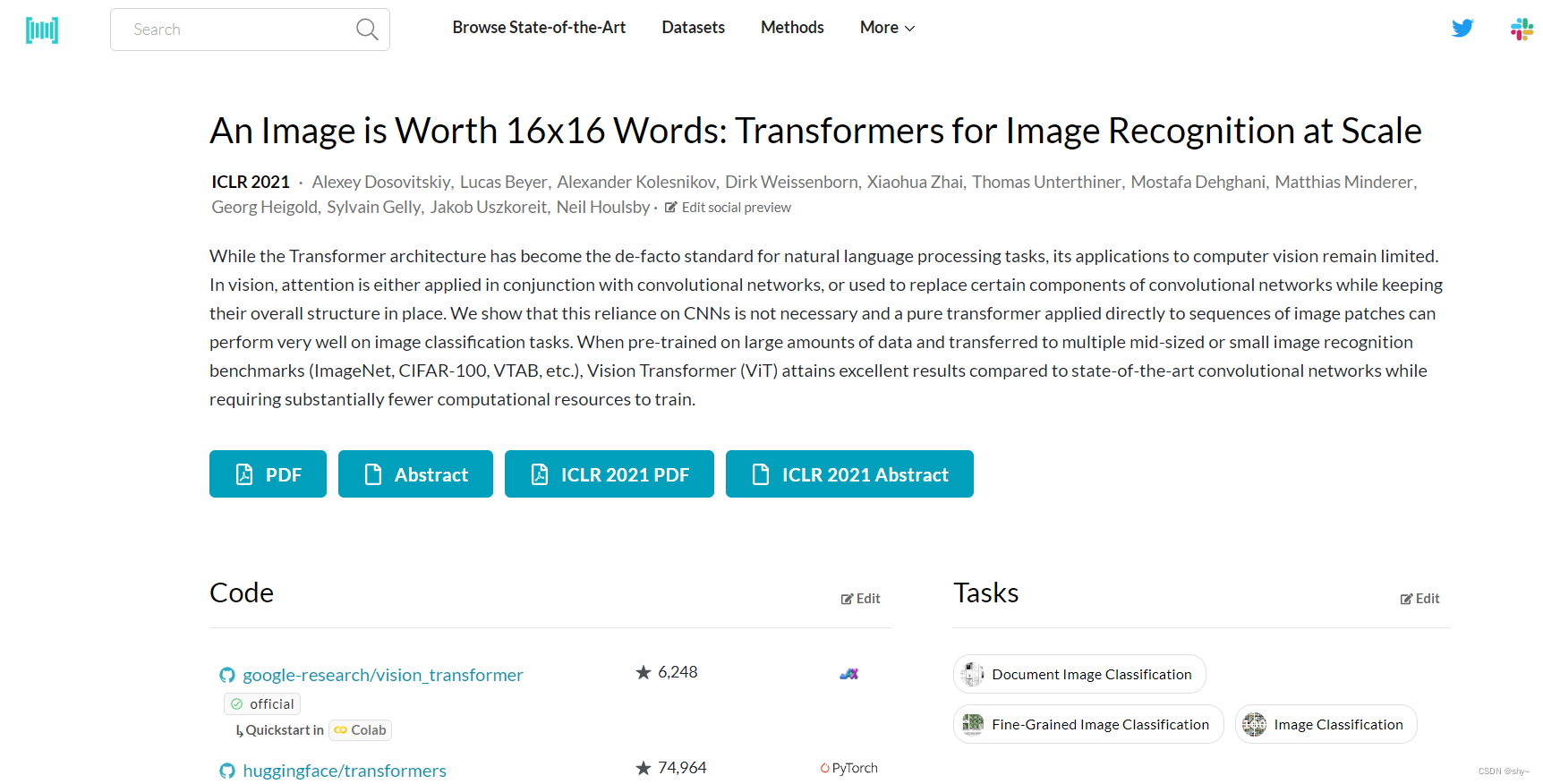Open the Abstract button

415,474
